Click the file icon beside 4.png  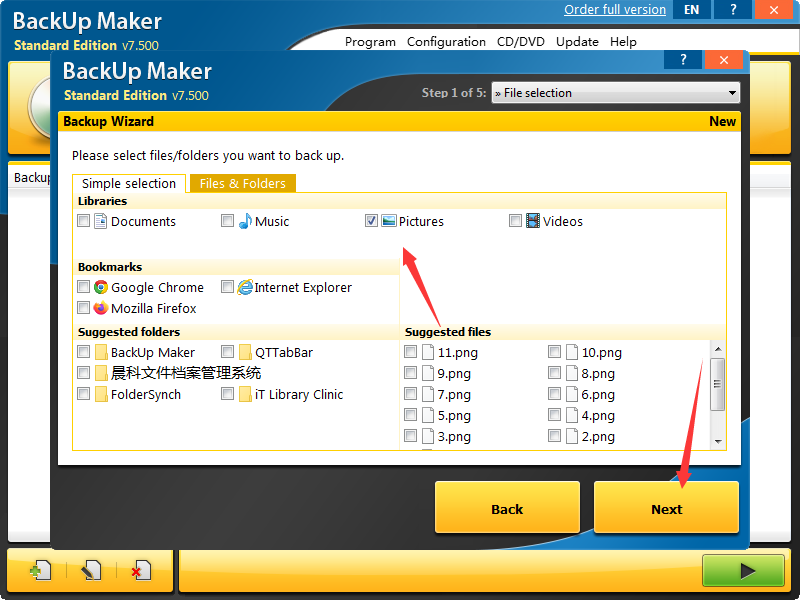(x=572, y=415)
